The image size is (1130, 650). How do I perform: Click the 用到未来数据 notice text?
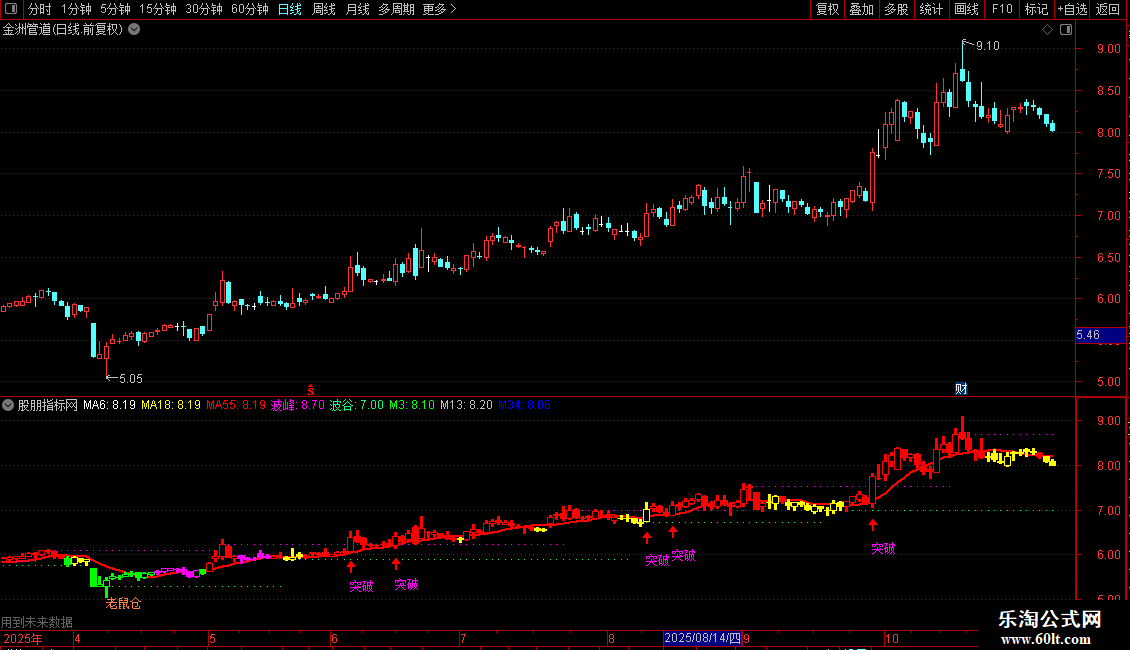tap(37, 622)
